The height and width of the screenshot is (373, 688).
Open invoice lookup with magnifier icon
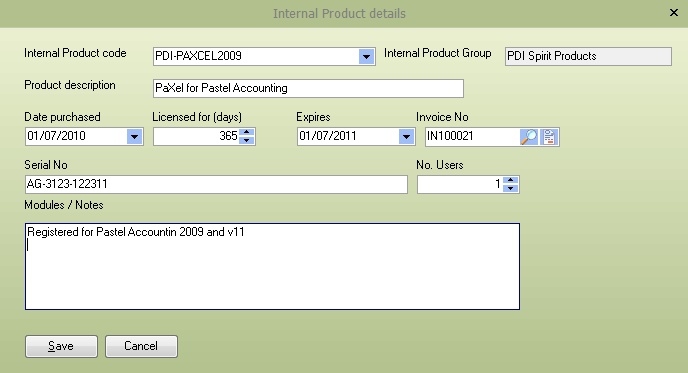529,137
